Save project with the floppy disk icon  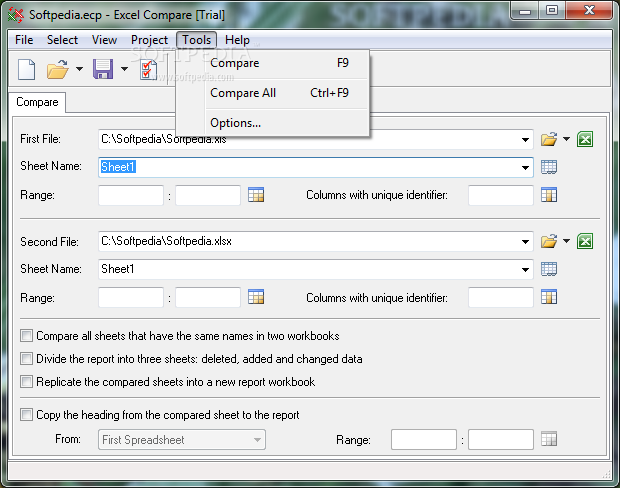[103, 69]
